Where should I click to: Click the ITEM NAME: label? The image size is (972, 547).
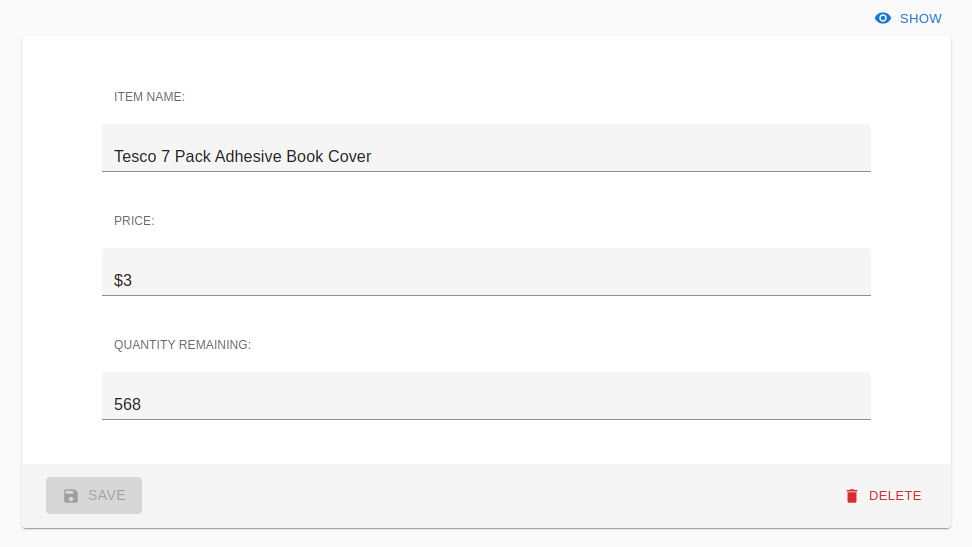pos(149,97)
